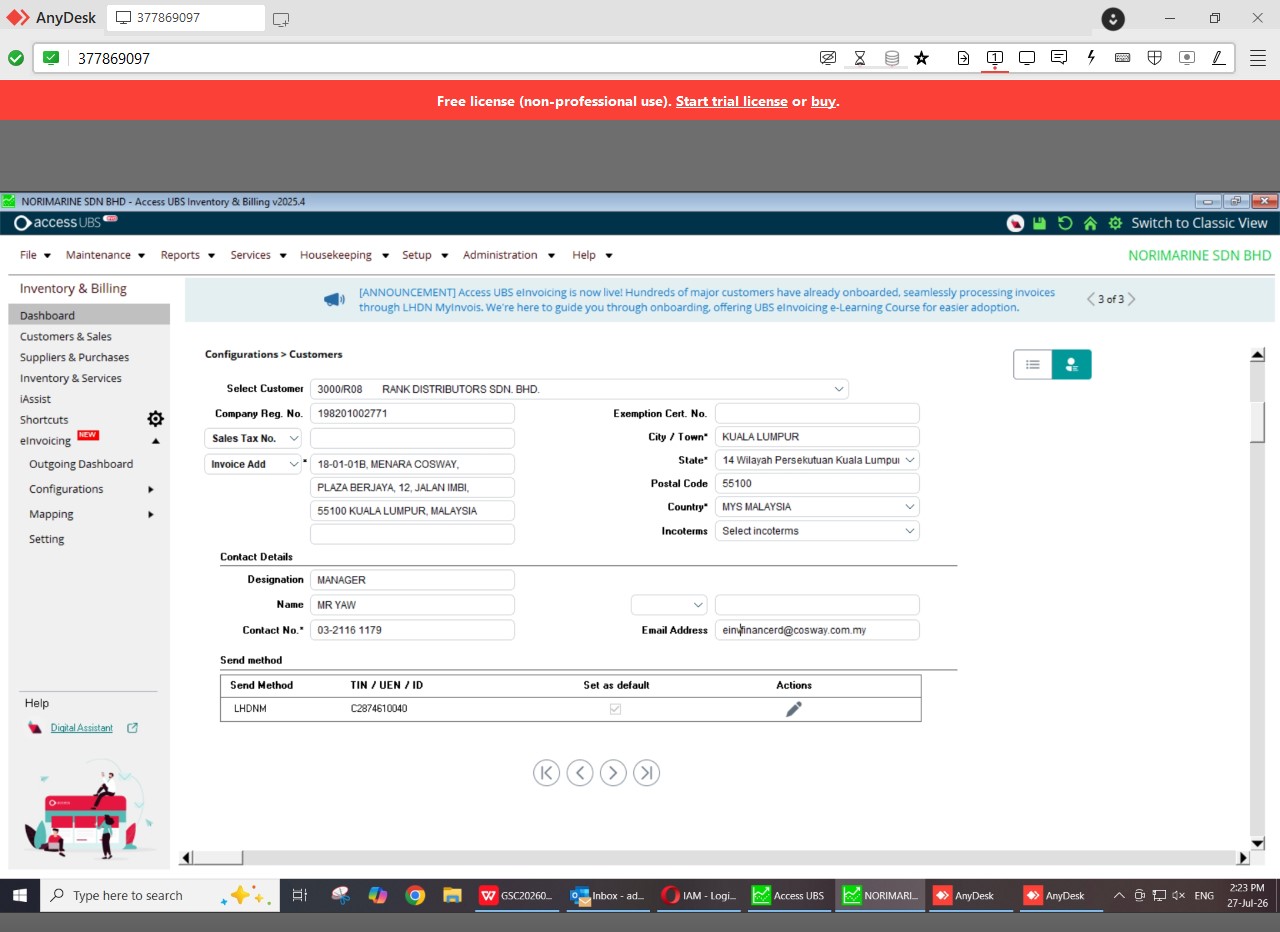The image size is (1280, 932).
Task: Go to the last customer record
Action: pyautogui.click(x=647, y=773)
